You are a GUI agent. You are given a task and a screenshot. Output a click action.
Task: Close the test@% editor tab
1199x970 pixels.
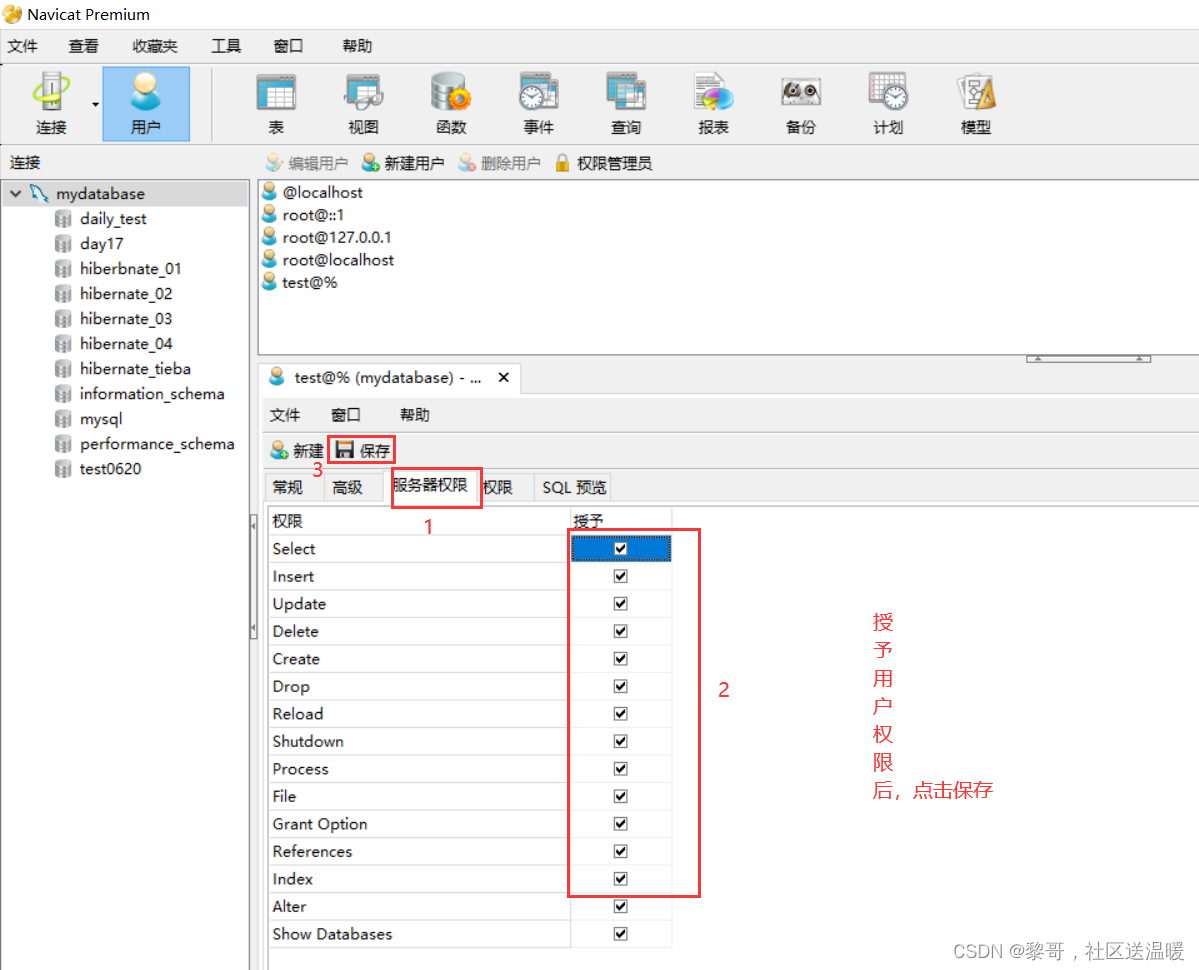pyautogui.click(x=504, y=378)
